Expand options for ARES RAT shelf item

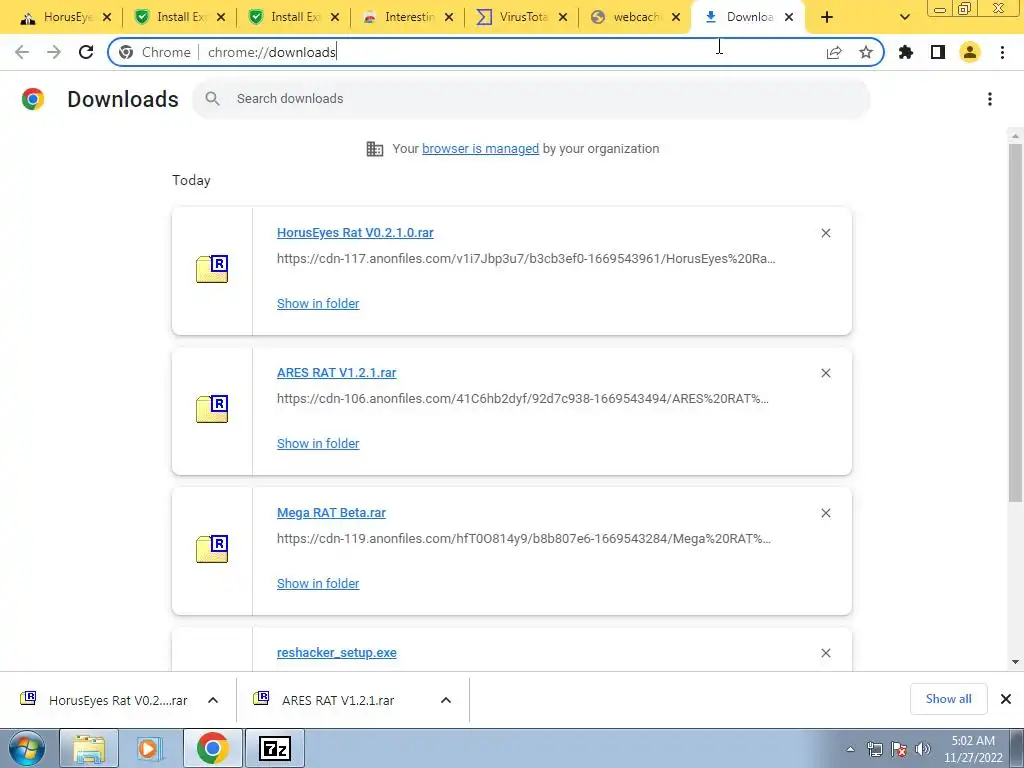pyautogui.click(x=446, y=700)
